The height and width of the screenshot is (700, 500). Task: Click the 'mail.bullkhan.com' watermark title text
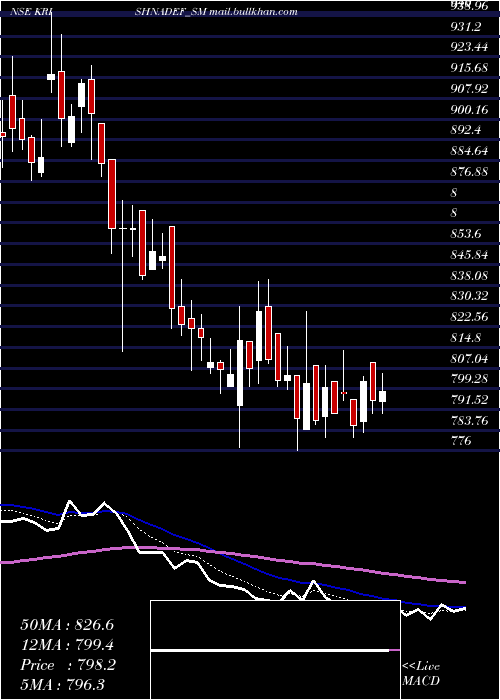click(254, 12)
